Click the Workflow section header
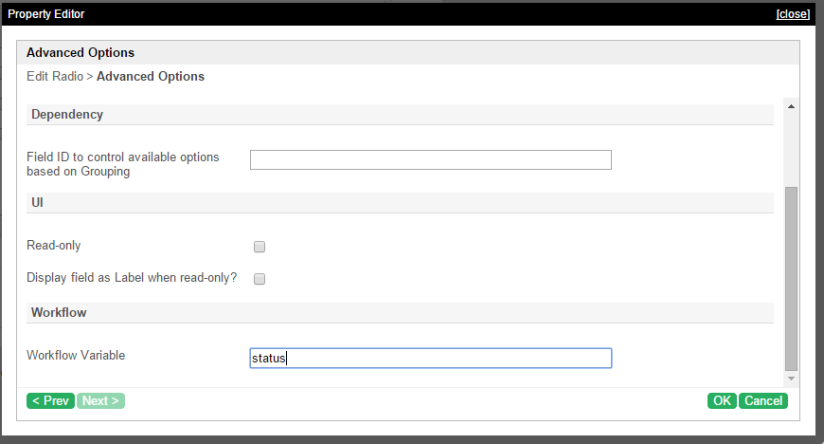The width and height of the screenshot is (824, 444). (x=59, y=312)
